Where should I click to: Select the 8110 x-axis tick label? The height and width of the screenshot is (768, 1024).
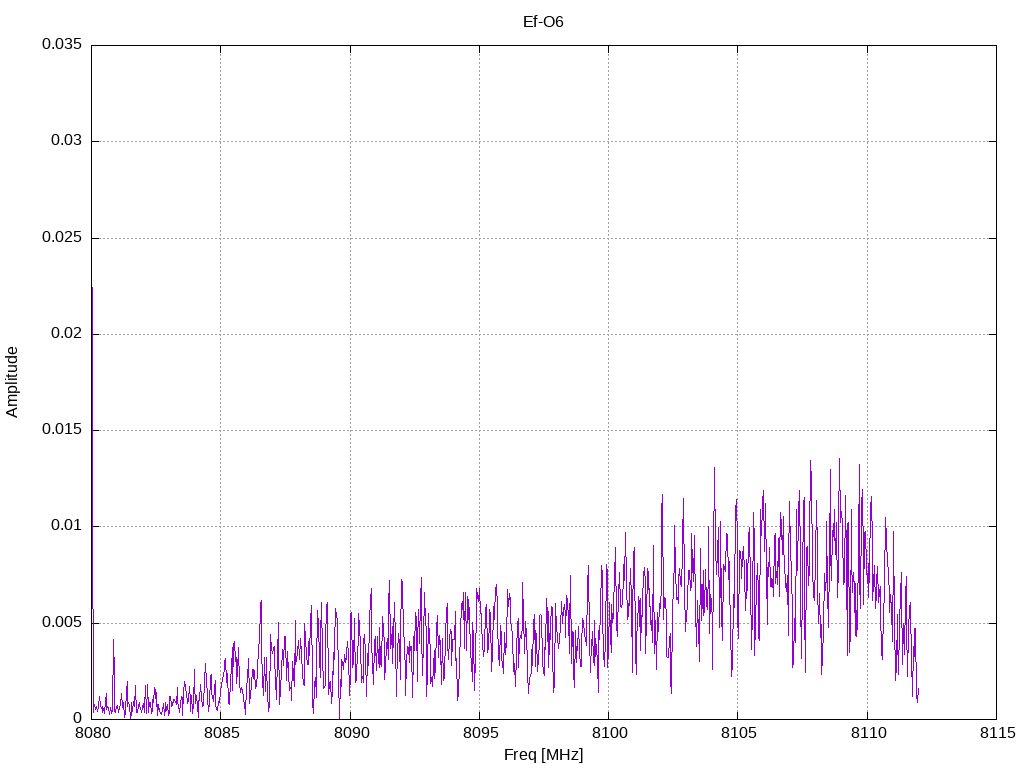click(x=866, y=734)
